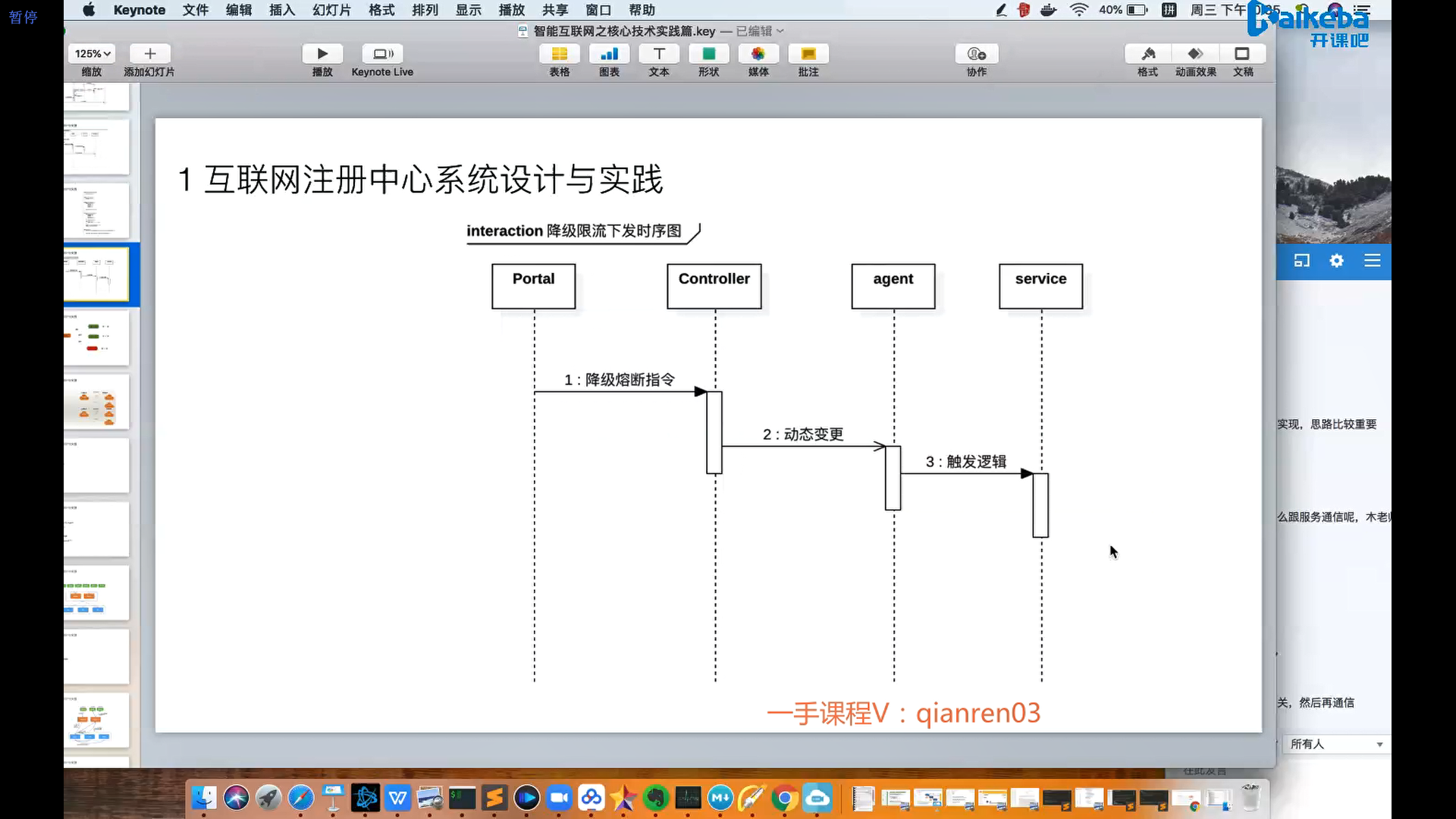This screenshot has width=1456, height=819.
Task: Open the 所有人 recipient dropdown
Action: 1336,744
